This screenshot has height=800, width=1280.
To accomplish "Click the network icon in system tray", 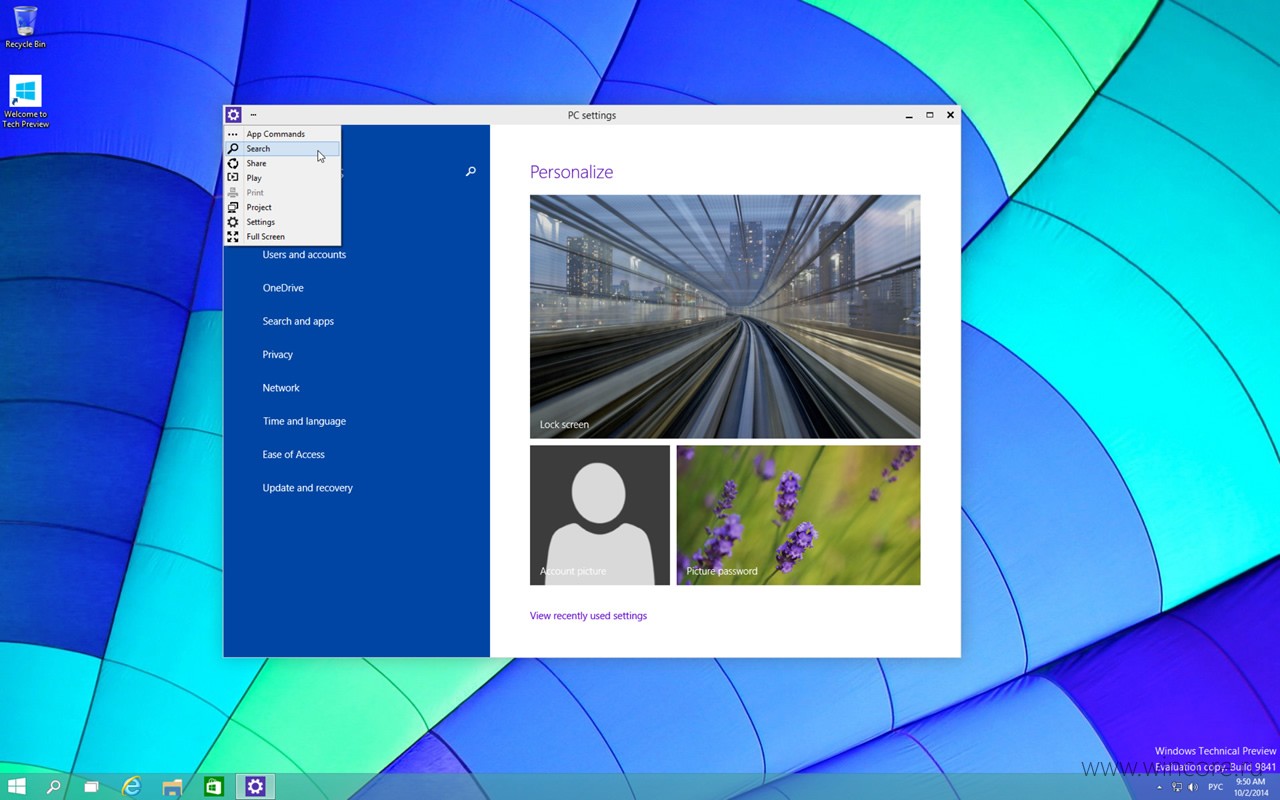I will coord(1177,787).
